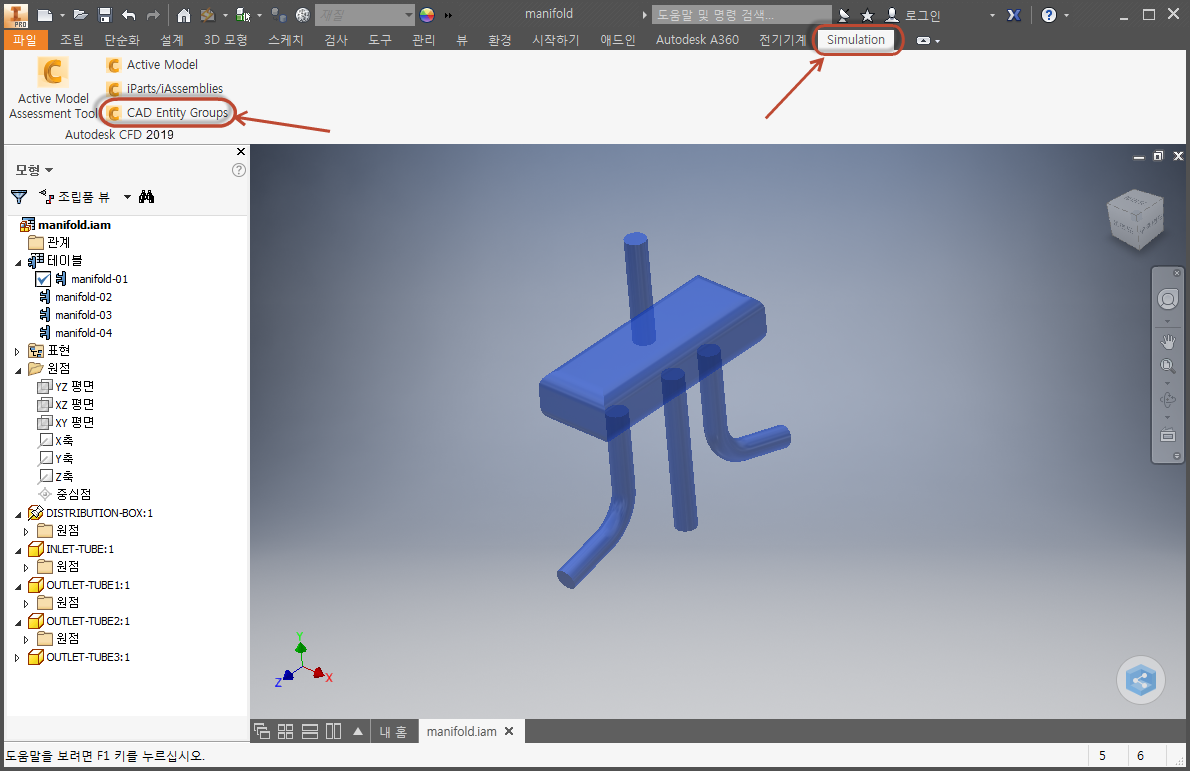
Task: Open the 내 홈 tab button
Action: [x=393, y=732]
